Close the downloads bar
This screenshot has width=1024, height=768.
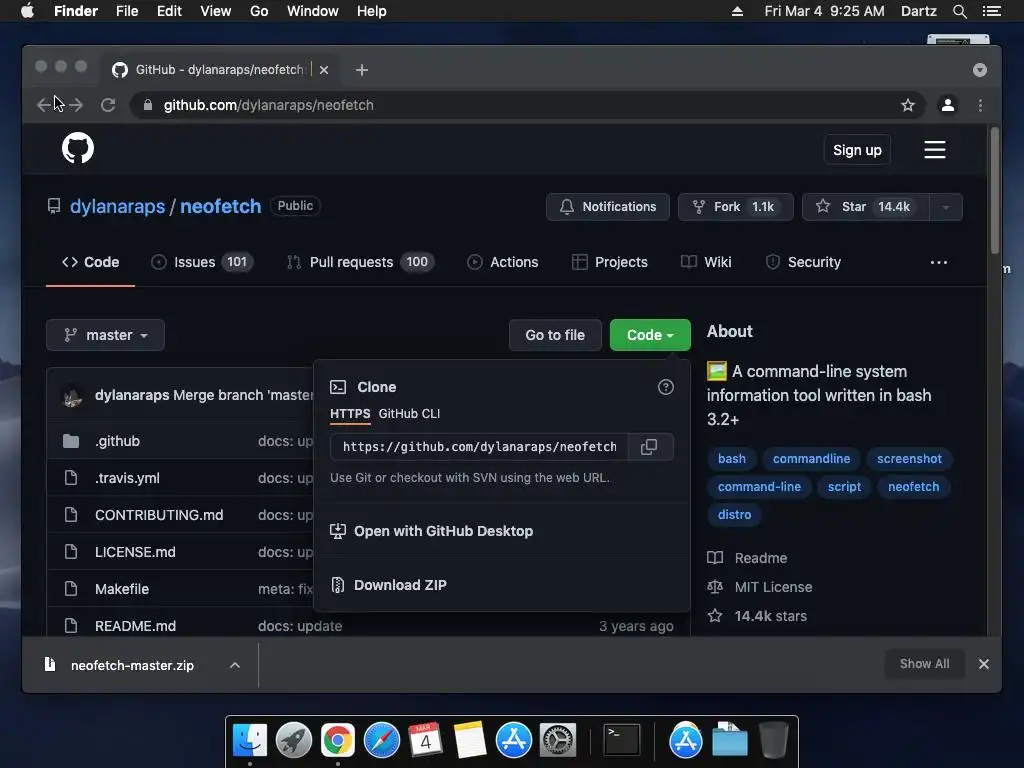pos(984,664)
